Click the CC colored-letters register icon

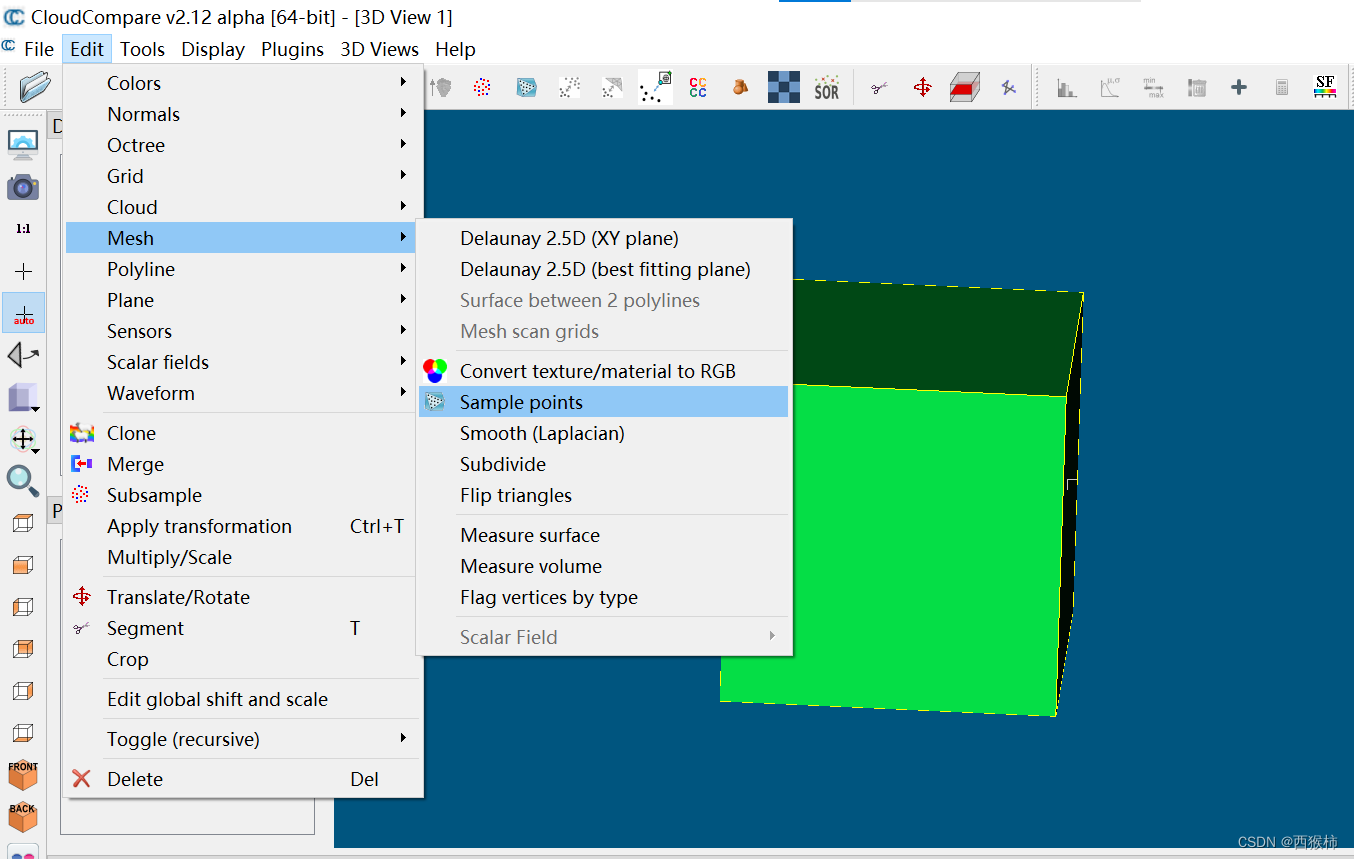click(698, 88)
